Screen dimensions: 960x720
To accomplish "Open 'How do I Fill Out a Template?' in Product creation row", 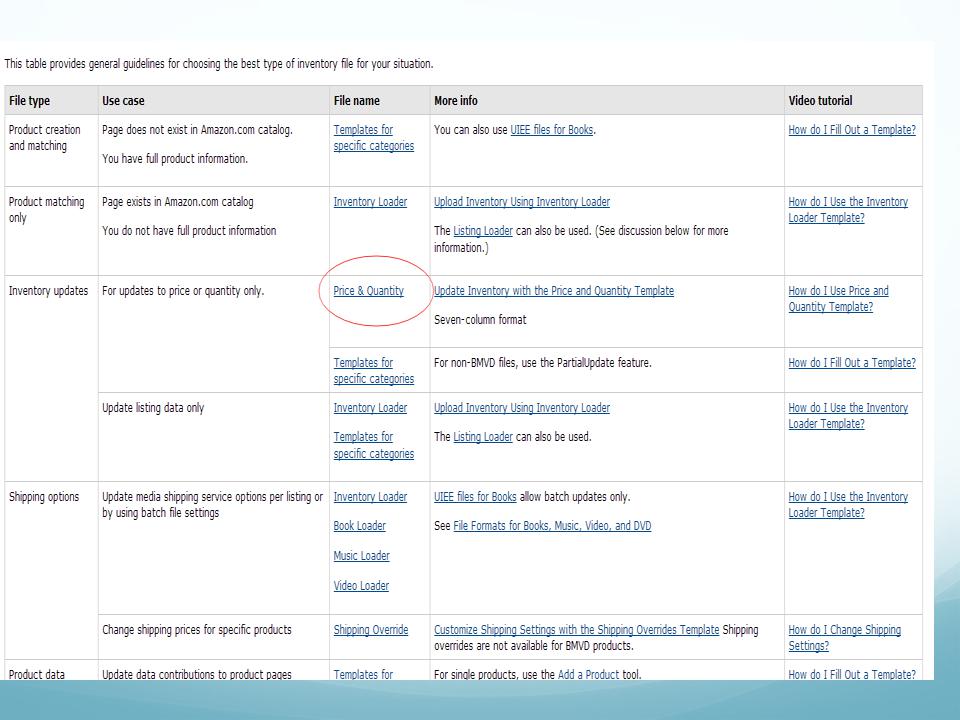I will click(852, 130).
